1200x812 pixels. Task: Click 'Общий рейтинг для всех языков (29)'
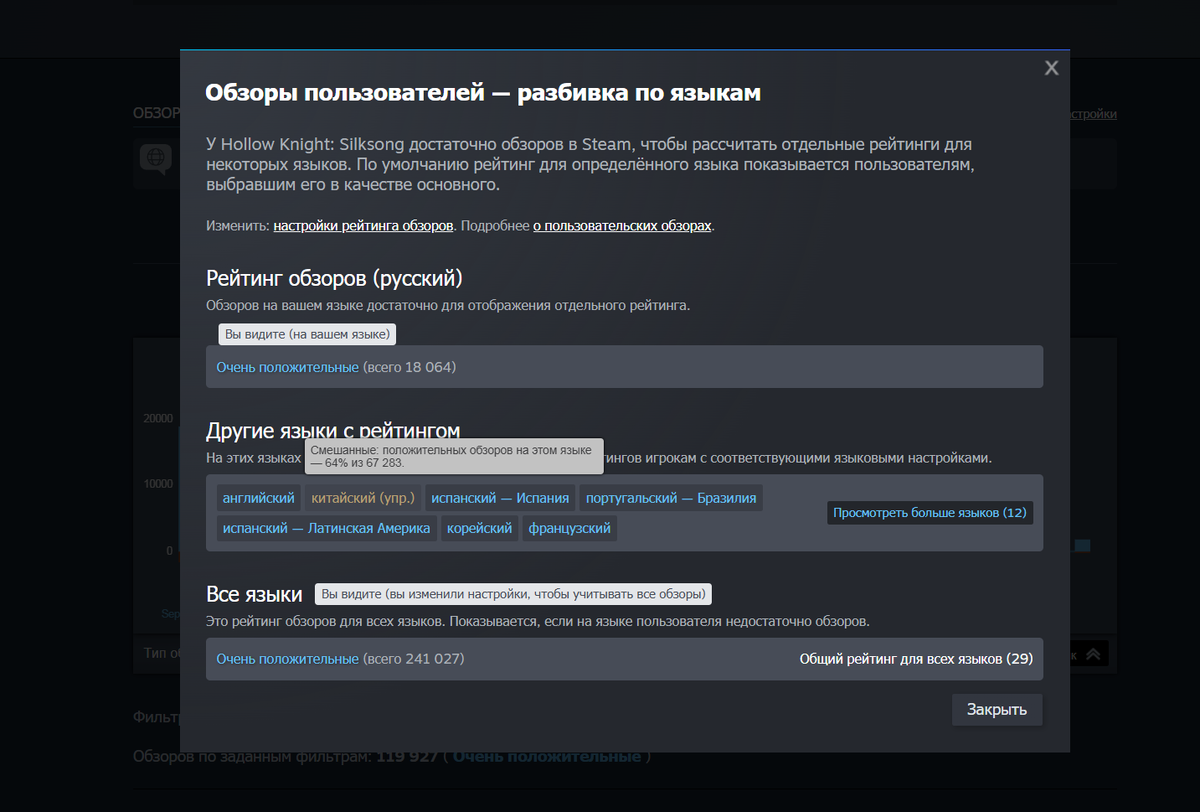[x=916, y=659]
